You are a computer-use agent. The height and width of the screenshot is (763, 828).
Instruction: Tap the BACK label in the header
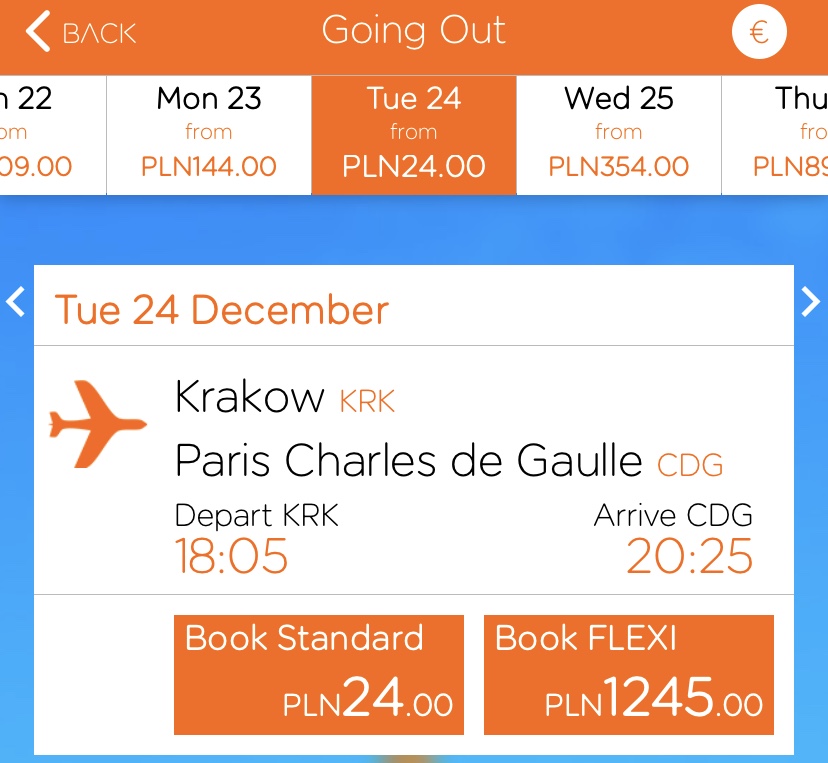pos(99,34)
